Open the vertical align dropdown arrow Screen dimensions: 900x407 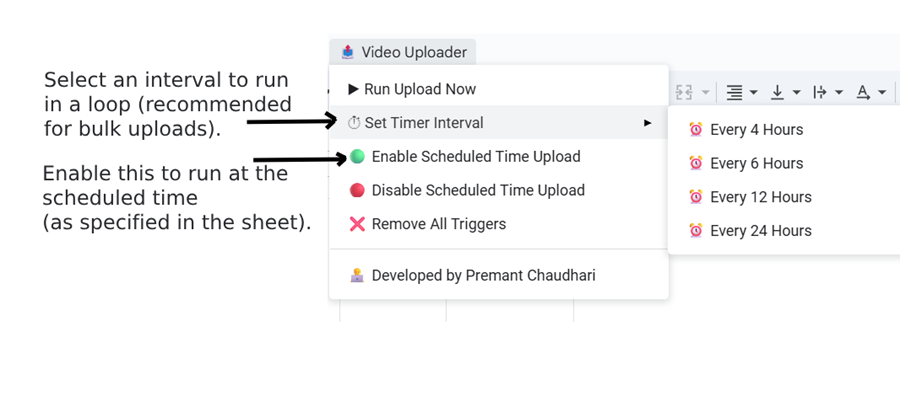pos(796,93)
